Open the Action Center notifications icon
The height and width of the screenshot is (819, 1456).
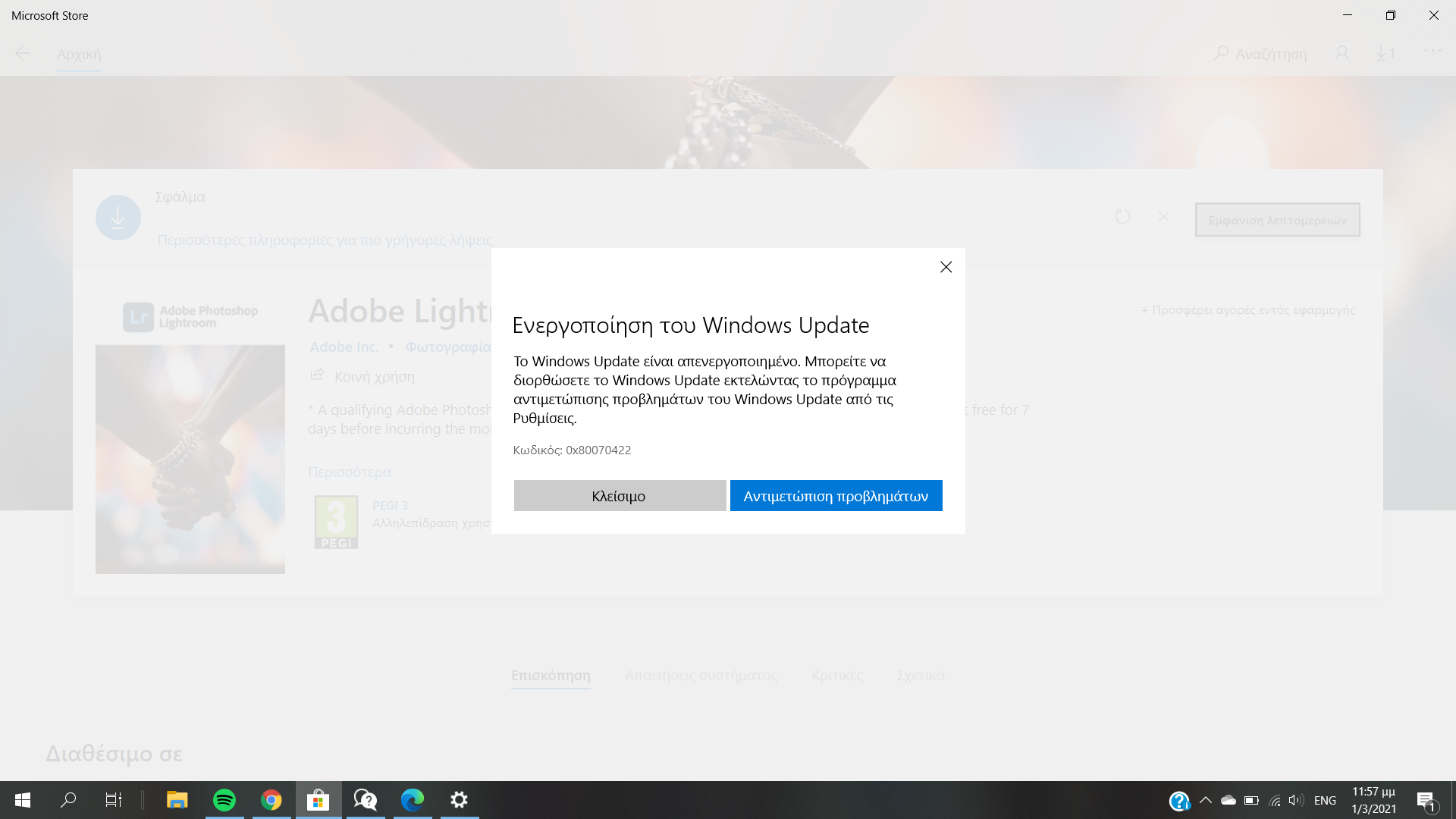pyautogui.click(x=1426, y=801)
